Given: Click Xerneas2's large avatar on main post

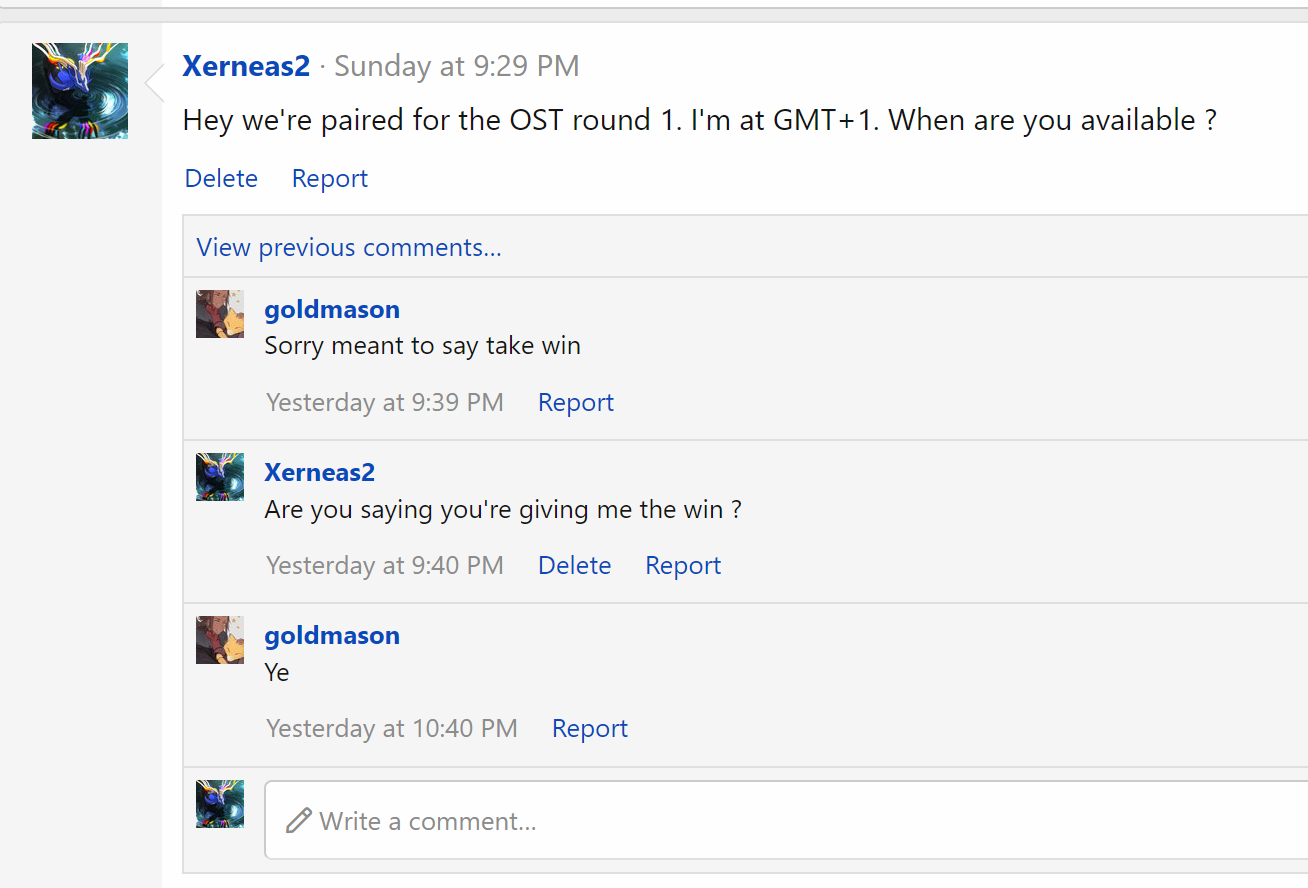Looking at the screenshot, I should (x=80, y=91).
